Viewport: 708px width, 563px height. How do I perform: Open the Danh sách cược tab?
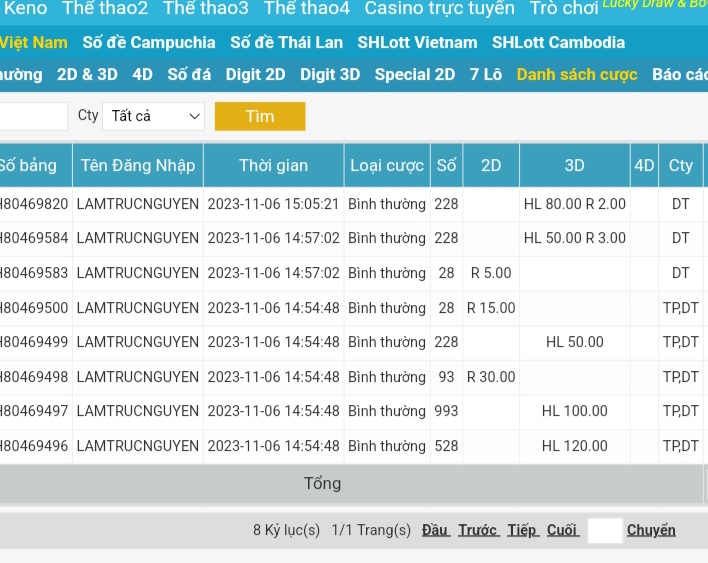click(577, 74)
